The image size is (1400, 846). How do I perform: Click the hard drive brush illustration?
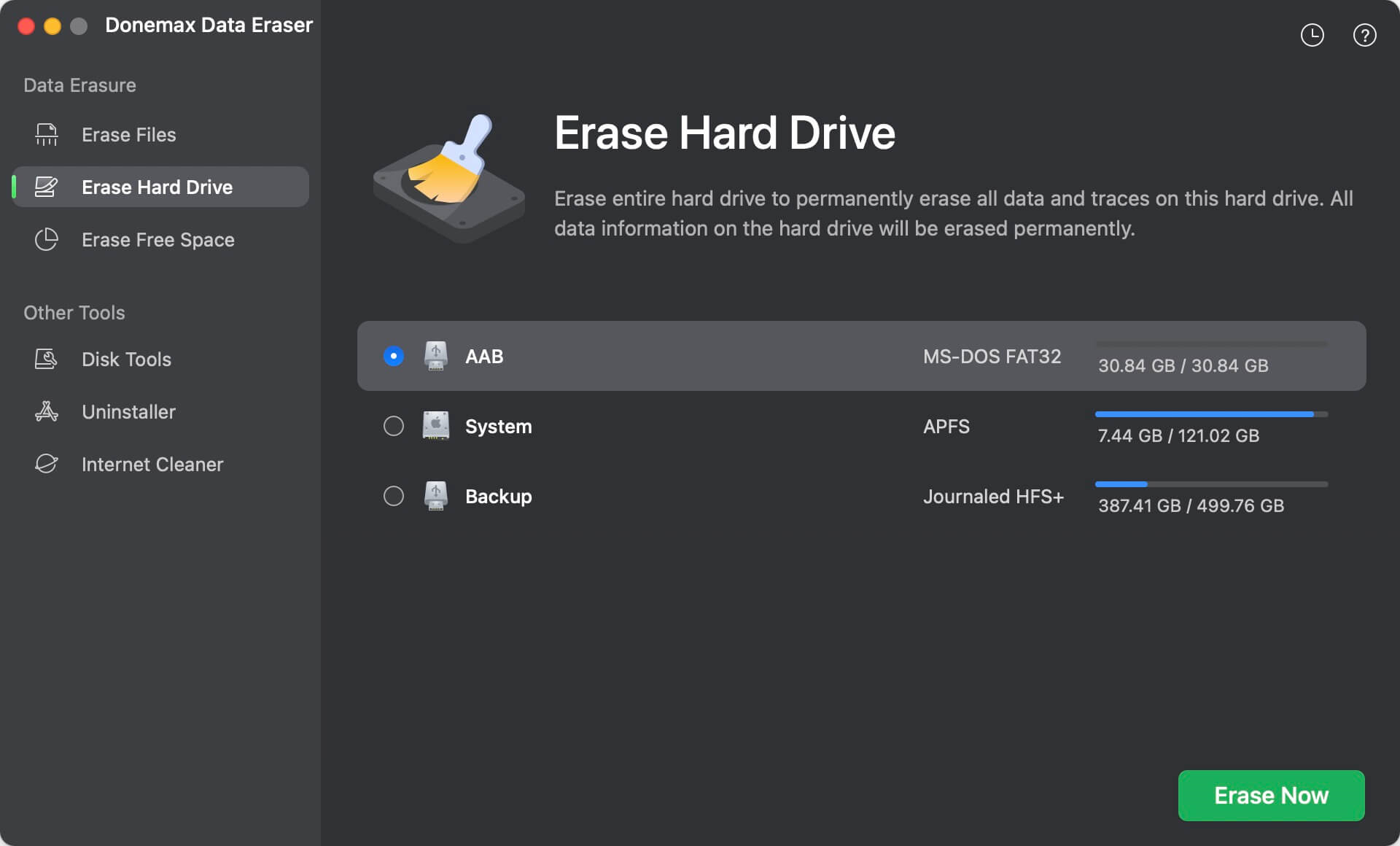(x=448, y=179)
